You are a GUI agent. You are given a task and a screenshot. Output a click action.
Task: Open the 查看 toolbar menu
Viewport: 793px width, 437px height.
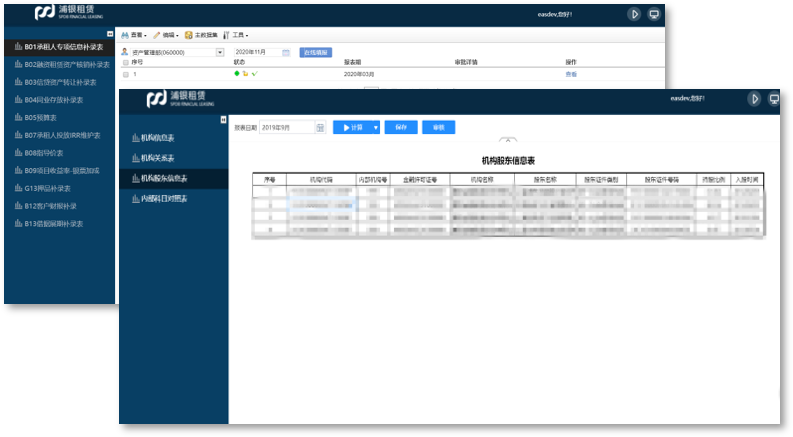coord(134,35)
